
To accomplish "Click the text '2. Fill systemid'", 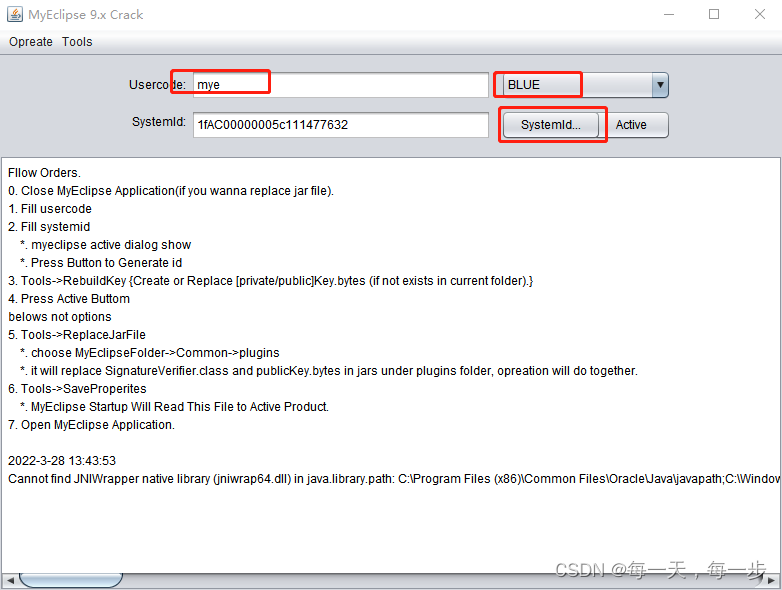I will pos(49,227).
